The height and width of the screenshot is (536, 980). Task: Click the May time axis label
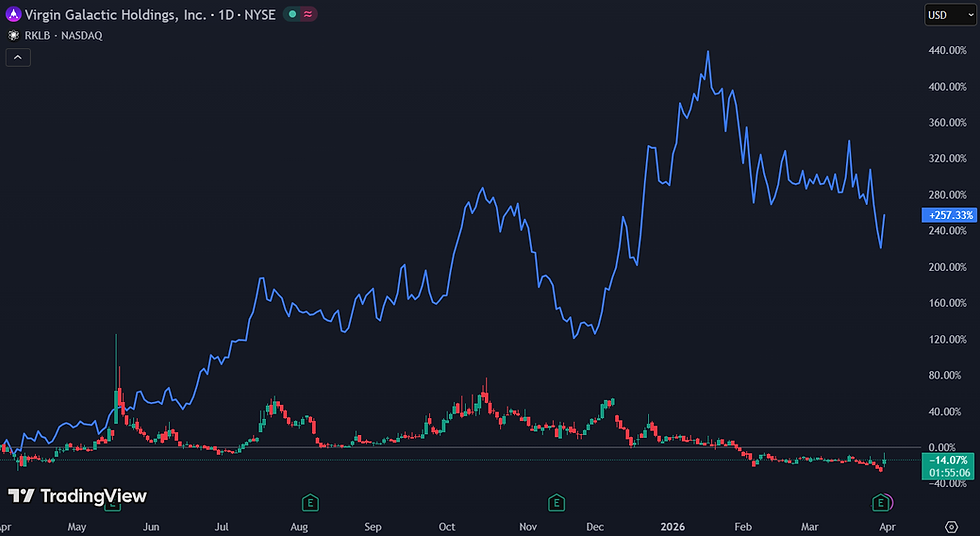pyautogui.click(x=77, y=527)
